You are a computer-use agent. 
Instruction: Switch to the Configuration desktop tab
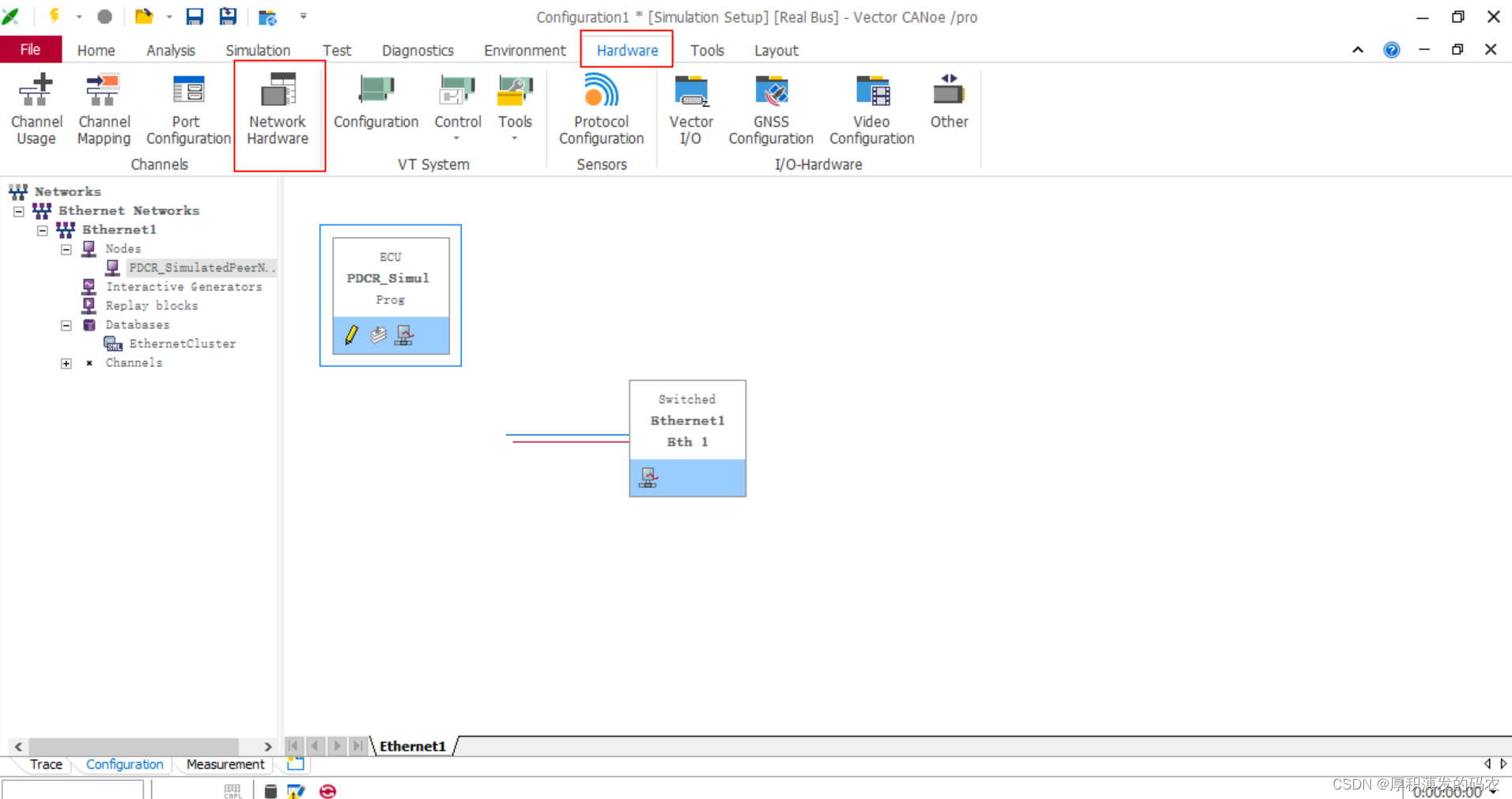pos(124,764)
